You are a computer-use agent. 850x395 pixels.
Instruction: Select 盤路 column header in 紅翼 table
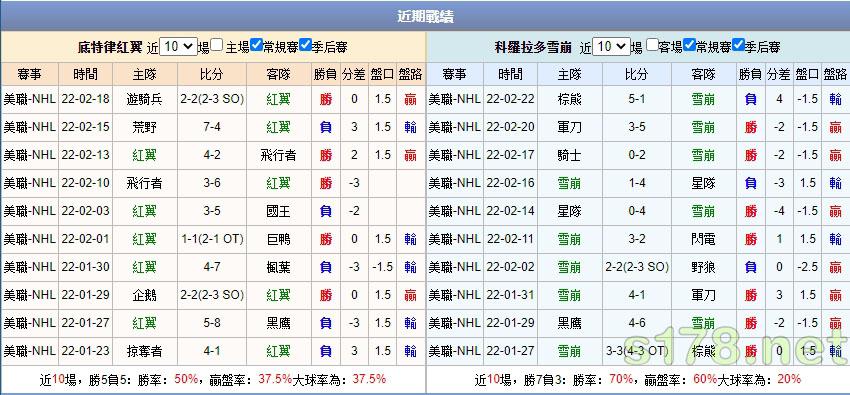[x=410, y=74]
